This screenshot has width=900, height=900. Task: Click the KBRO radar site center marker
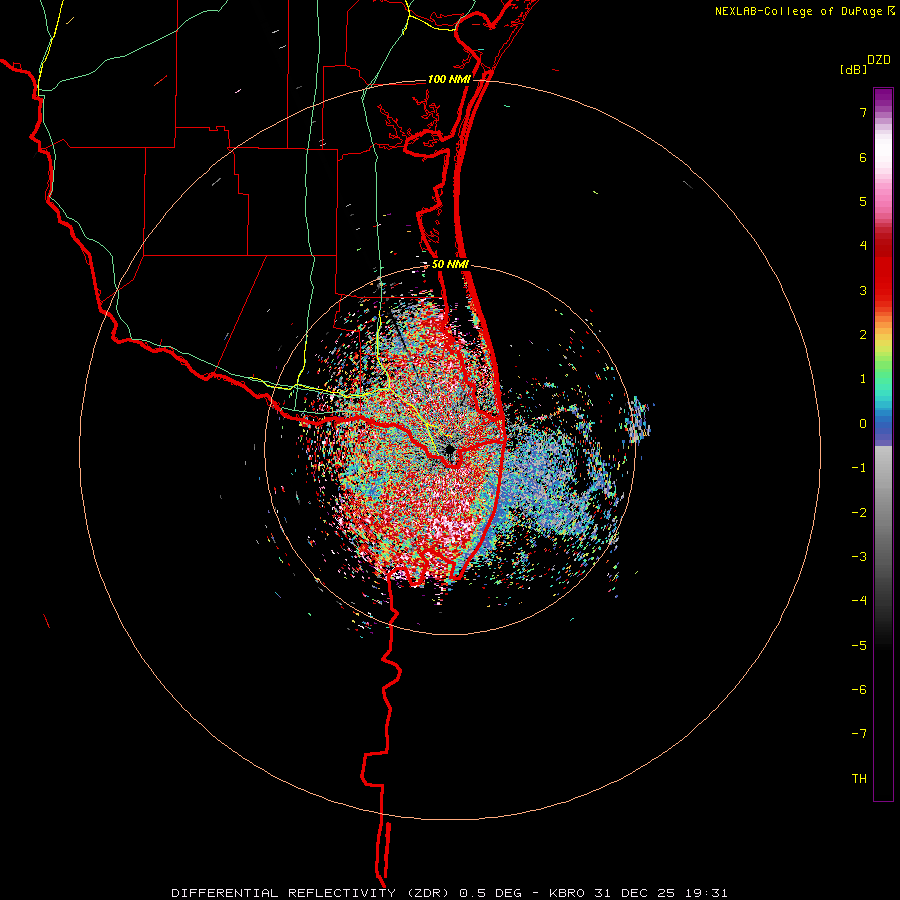click(450, 449)
